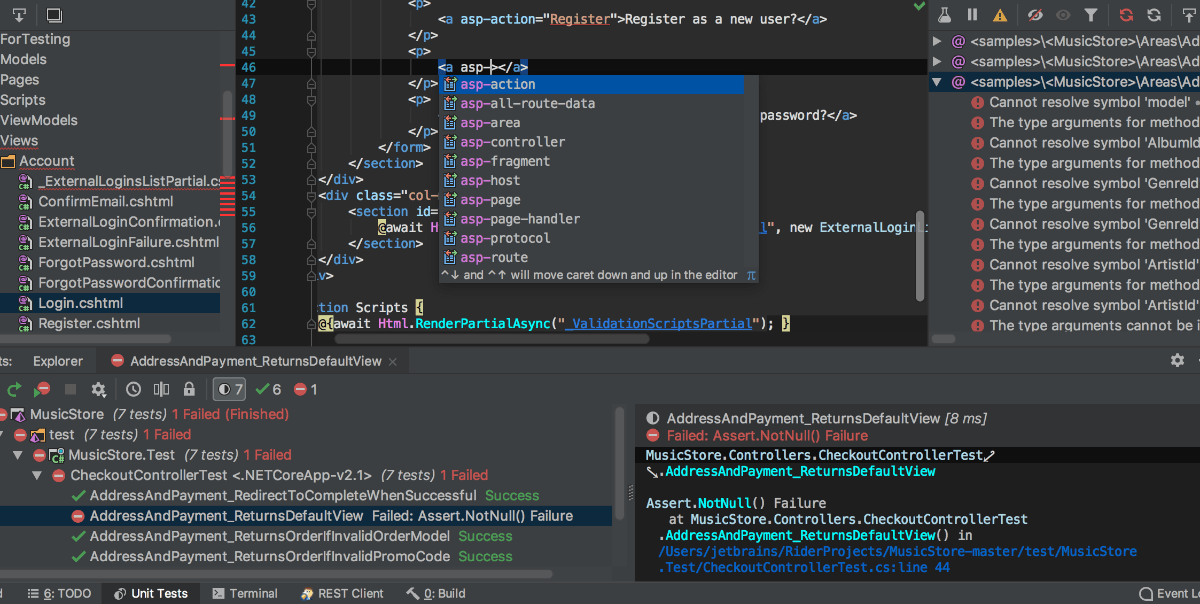Open the TODO tool window
The image size is (1200, 604).
click(58, 593)
